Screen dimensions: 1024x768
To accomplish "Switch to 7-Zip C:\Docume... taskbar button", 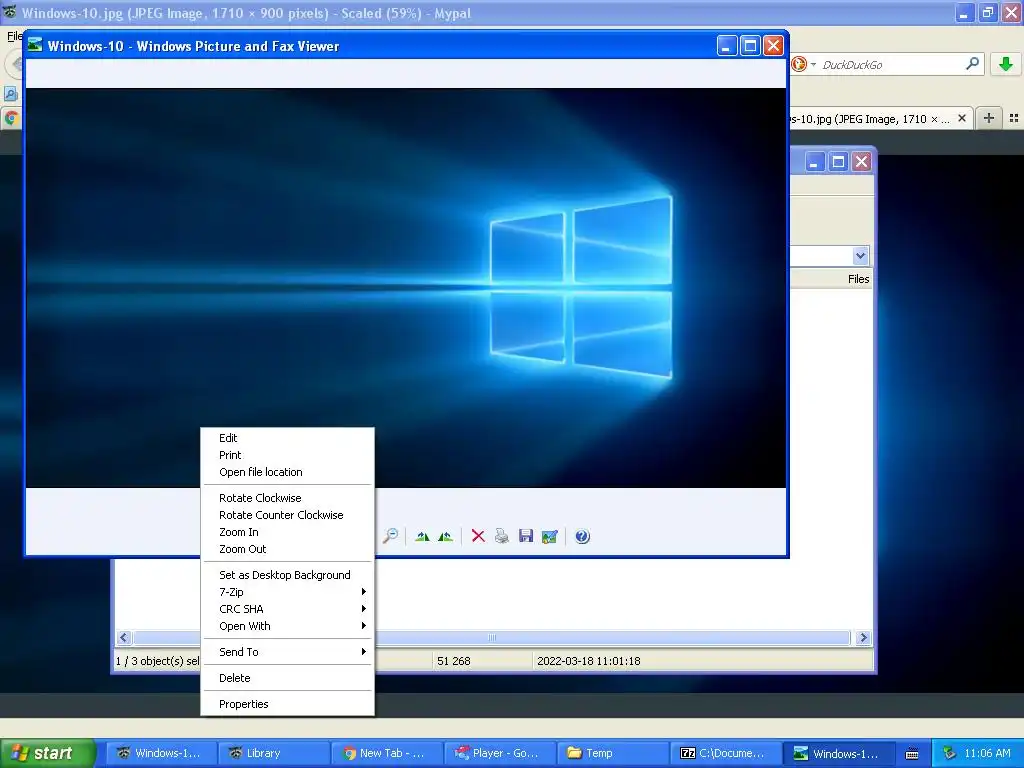I will coord(725,753).
